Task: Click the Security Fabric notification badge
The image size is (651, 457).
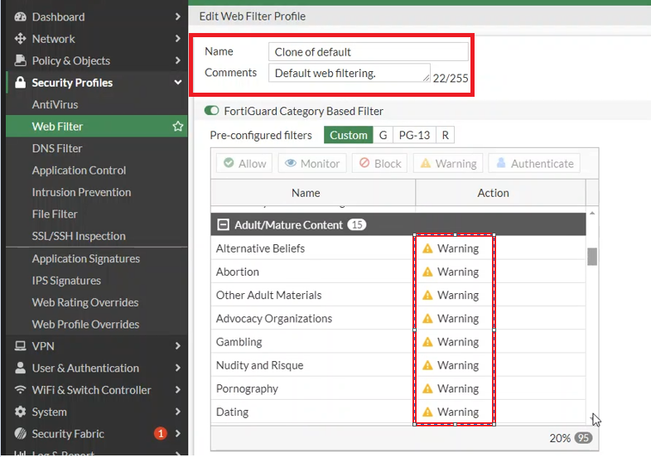Action: (160, 433)
